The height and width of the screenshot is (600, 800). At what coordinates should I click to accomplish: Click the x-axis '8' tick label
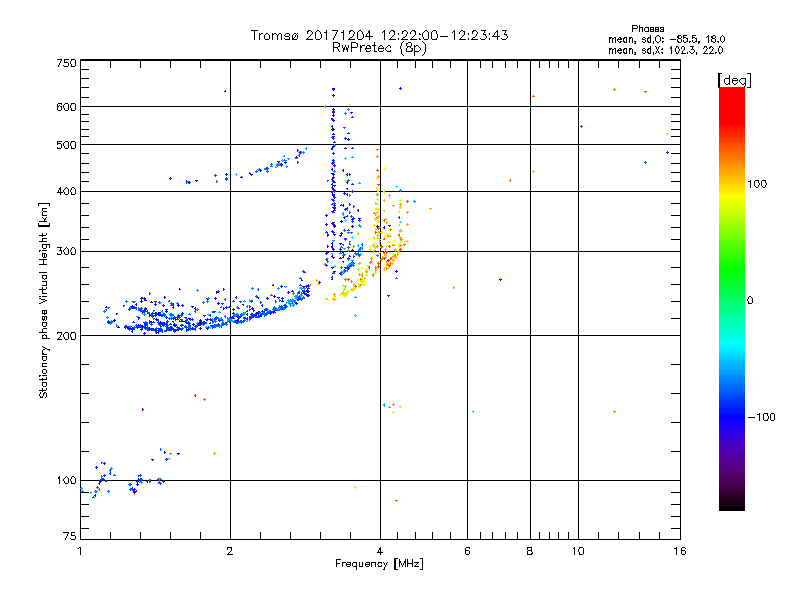(x=530, y=551)
